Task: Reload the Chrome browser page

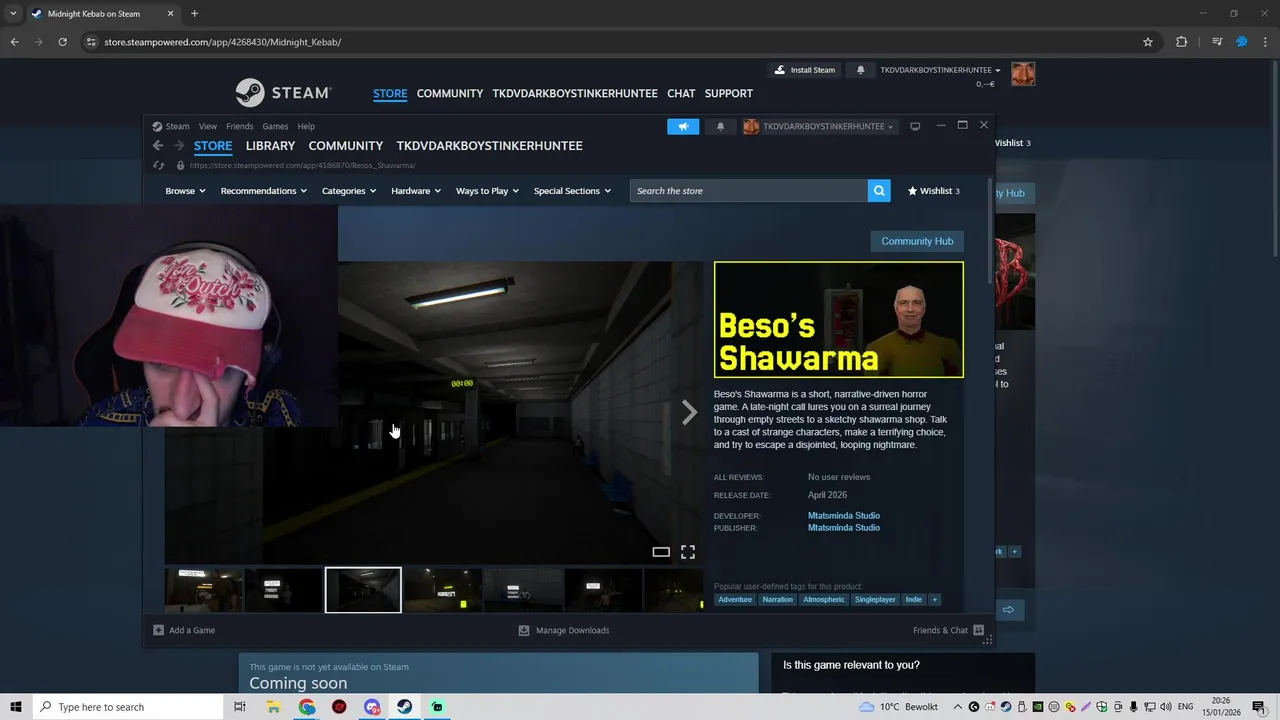Action: [x=62, y=42]
